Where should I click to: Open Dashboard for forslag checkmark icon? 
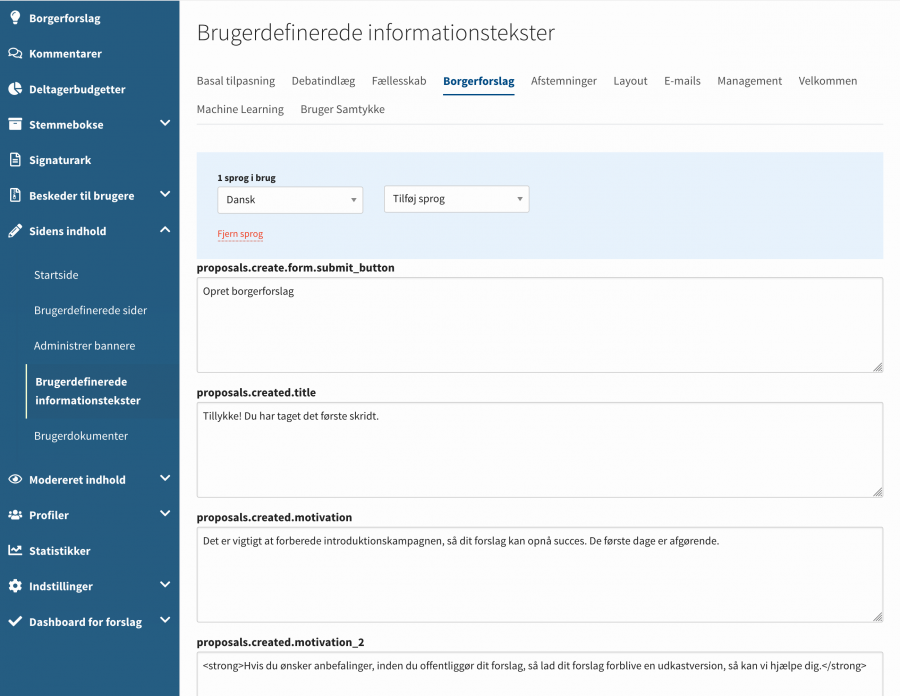pos(14,621)
